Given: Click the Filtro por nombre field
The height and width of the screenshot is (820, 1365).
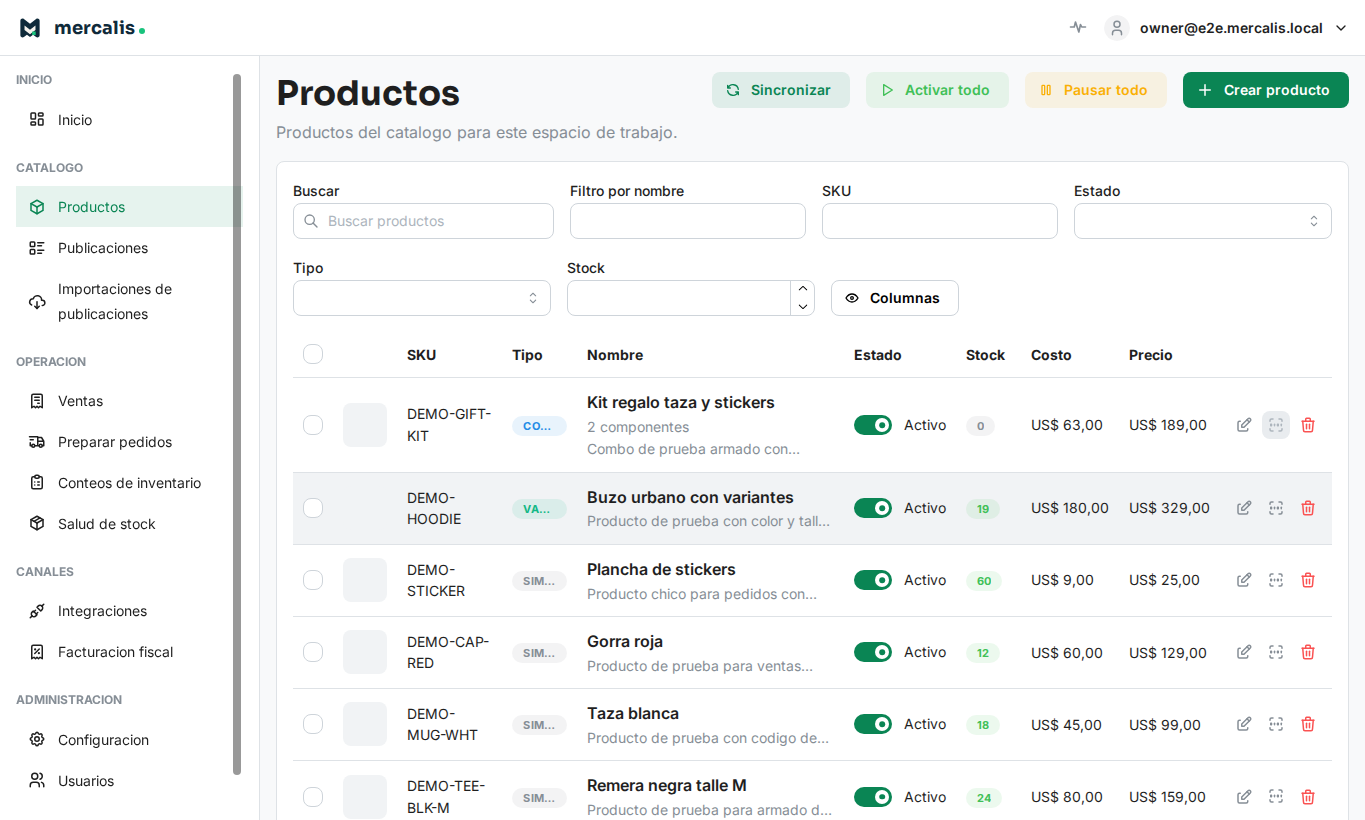Looking at the screenshot, I should [x=688, y=221].
